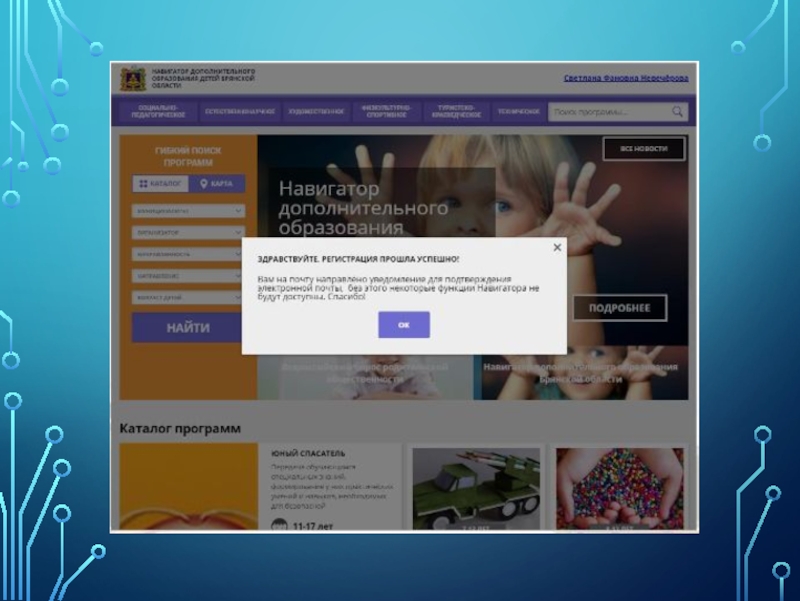Open the Художественное menu item

[316, 111]
